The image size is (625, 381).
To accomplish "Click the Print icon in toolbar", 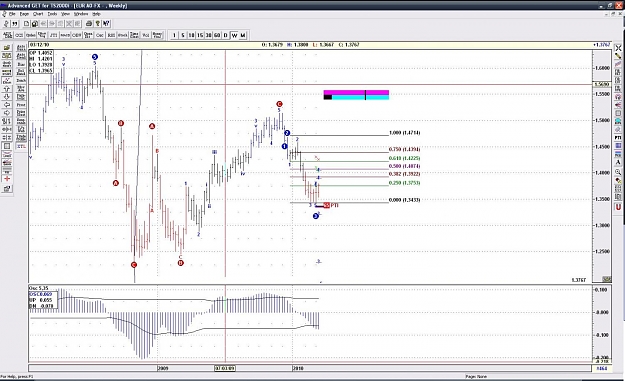I will point(89,24).
